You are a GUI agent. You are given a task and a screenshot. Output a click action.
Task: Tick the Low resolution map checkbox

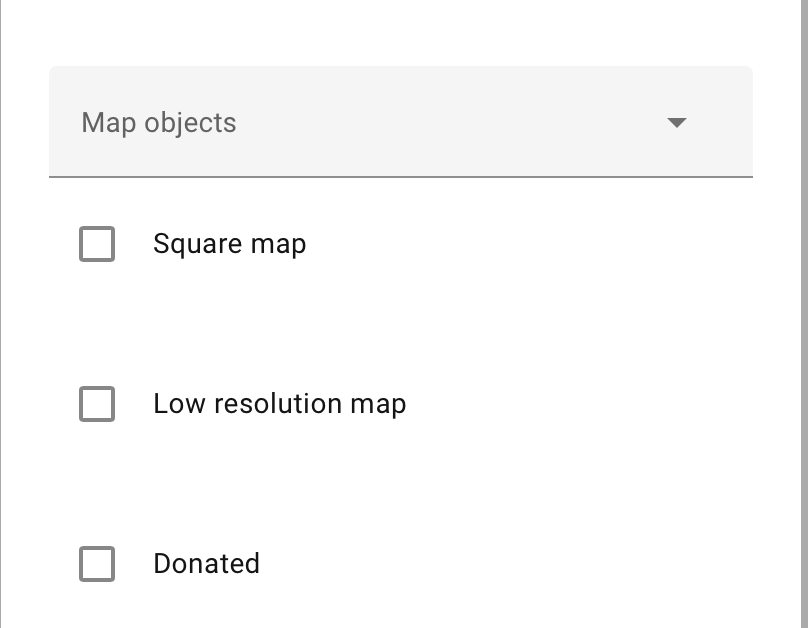tap(97, 404)
